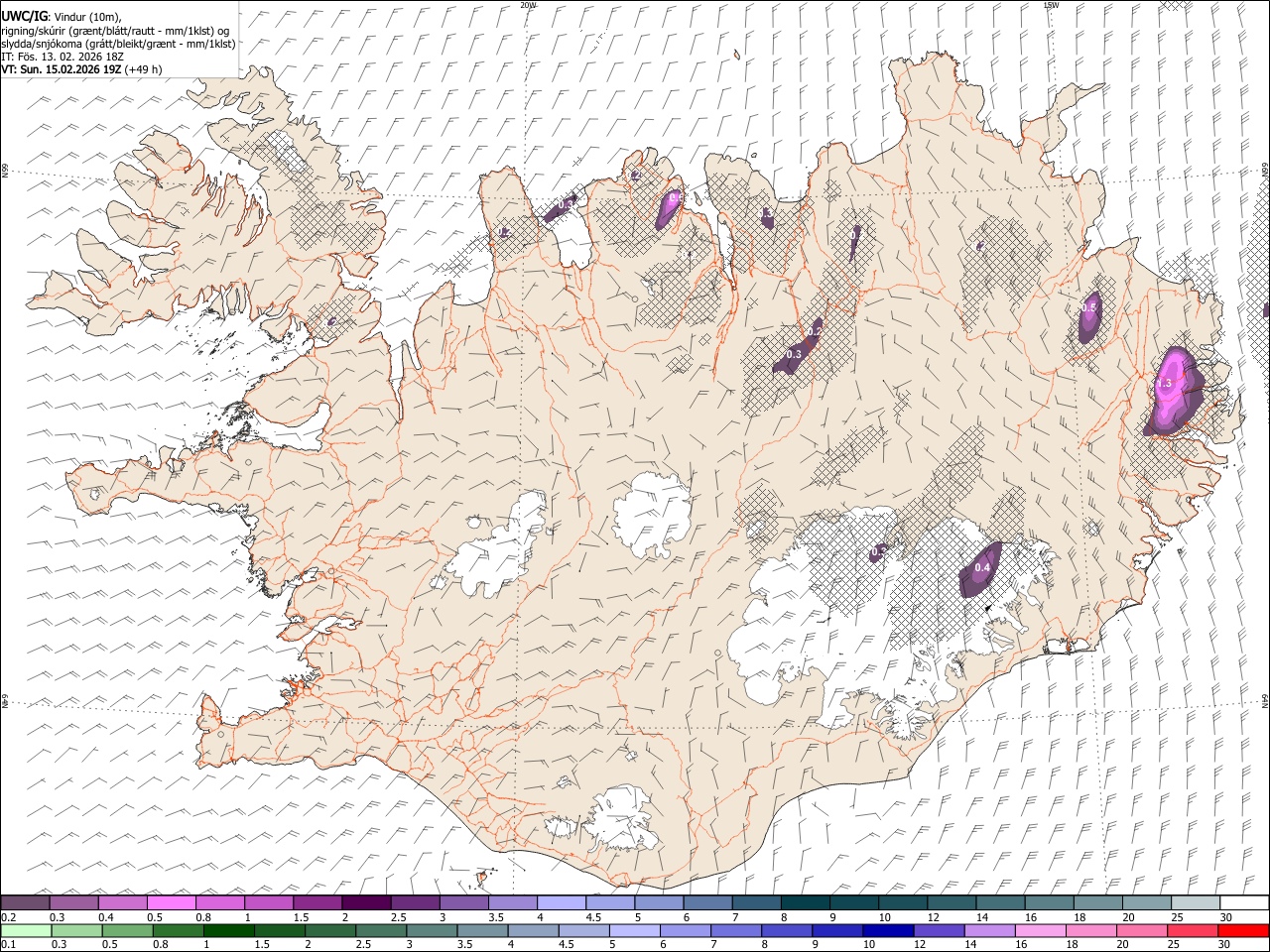Screen dimensions: 1270x952
Task: Select the darkest purple legend swatch labeled 2
Action: (366, 903)
